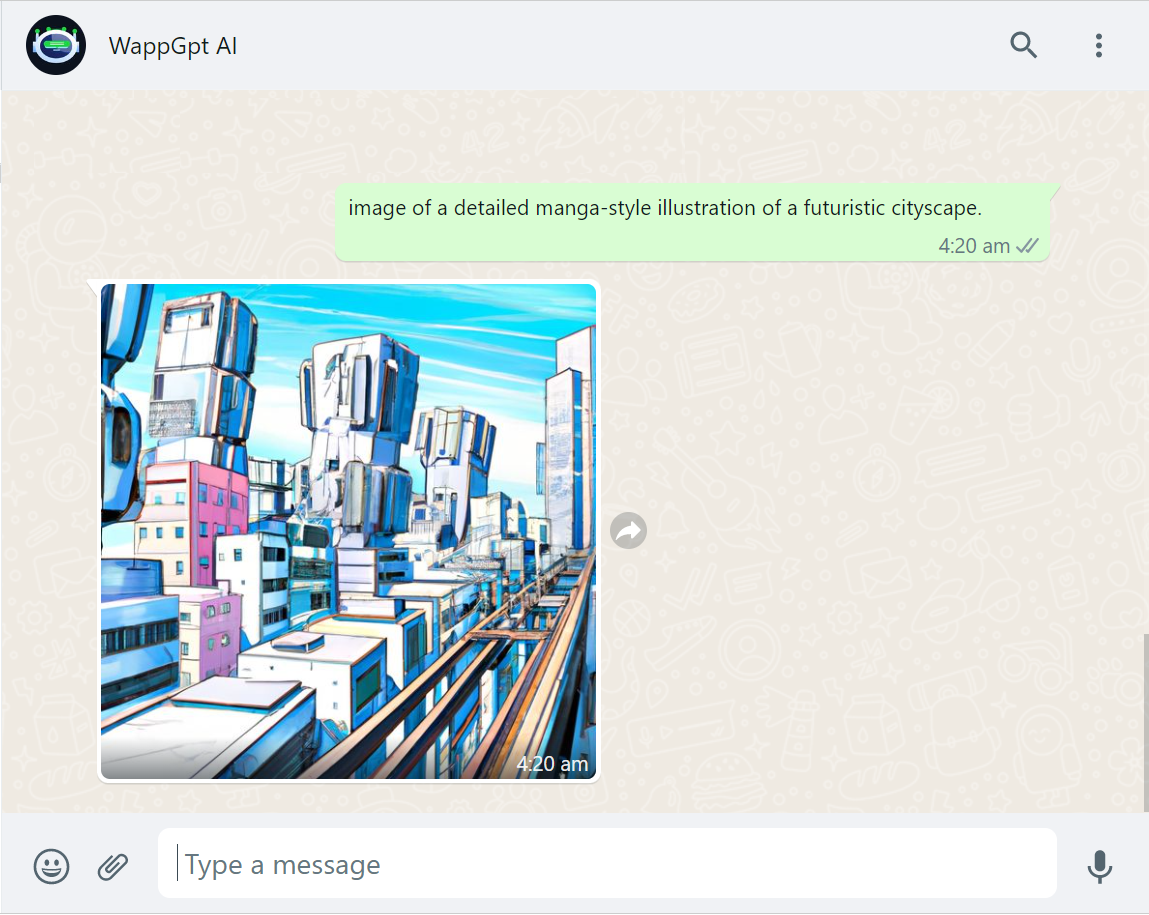Start voice recording with microphone icon
Screen dimensions: 1149x915
[x=1099, y=865]
